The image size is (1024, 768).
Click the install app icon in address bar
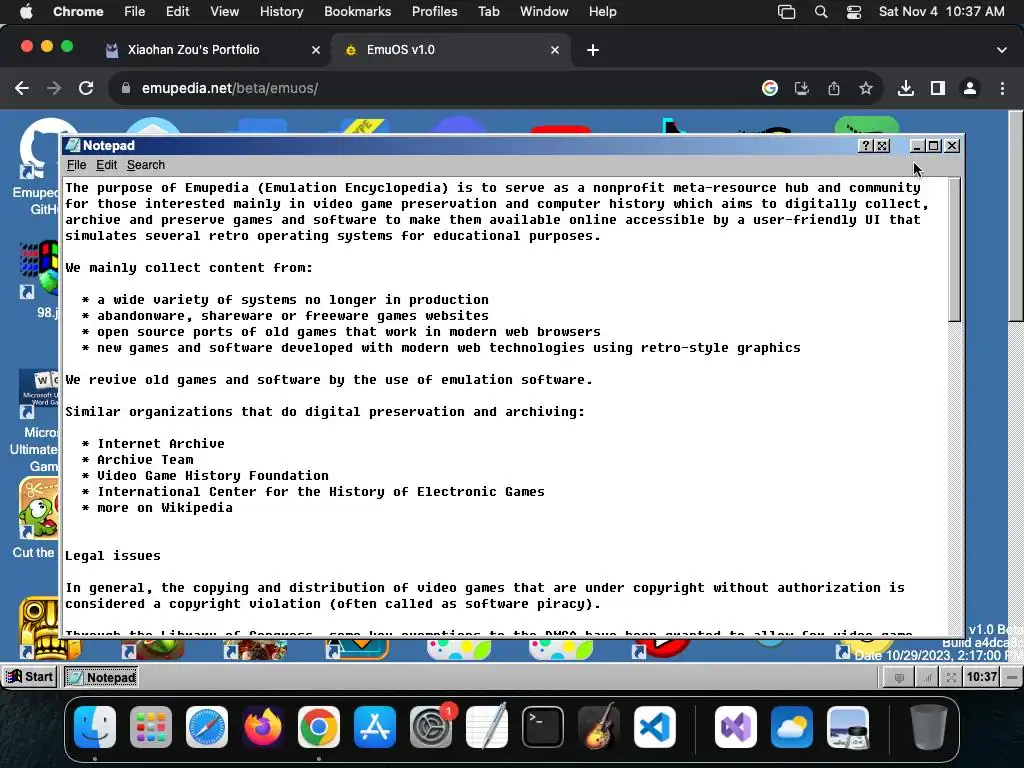pos(802,88)
